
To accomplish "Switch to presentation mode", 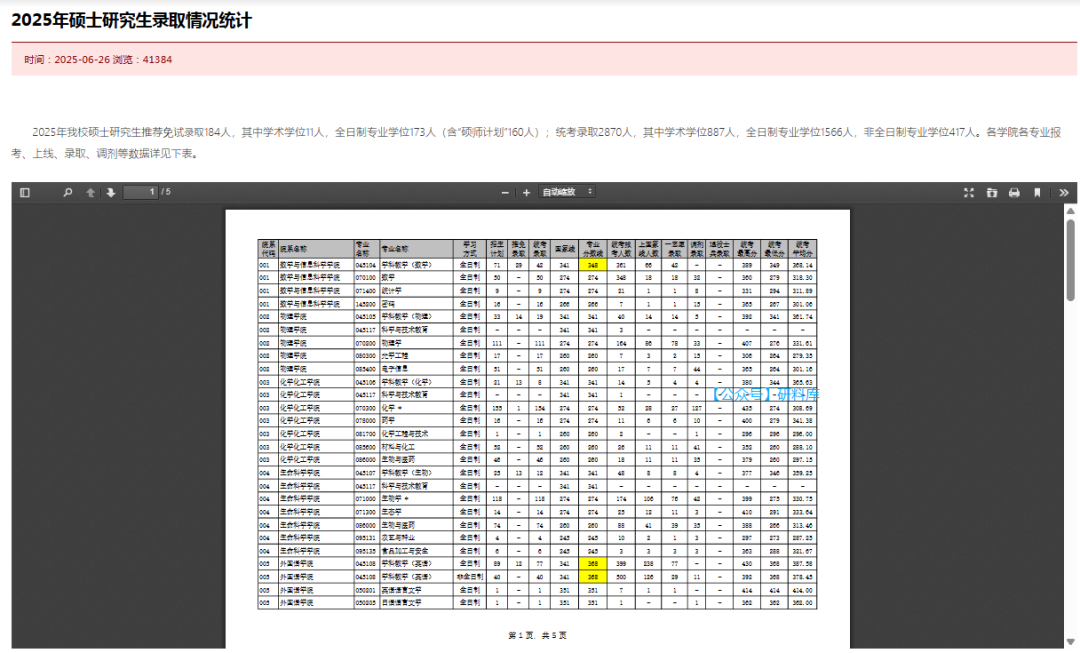I will click(968, 192).
